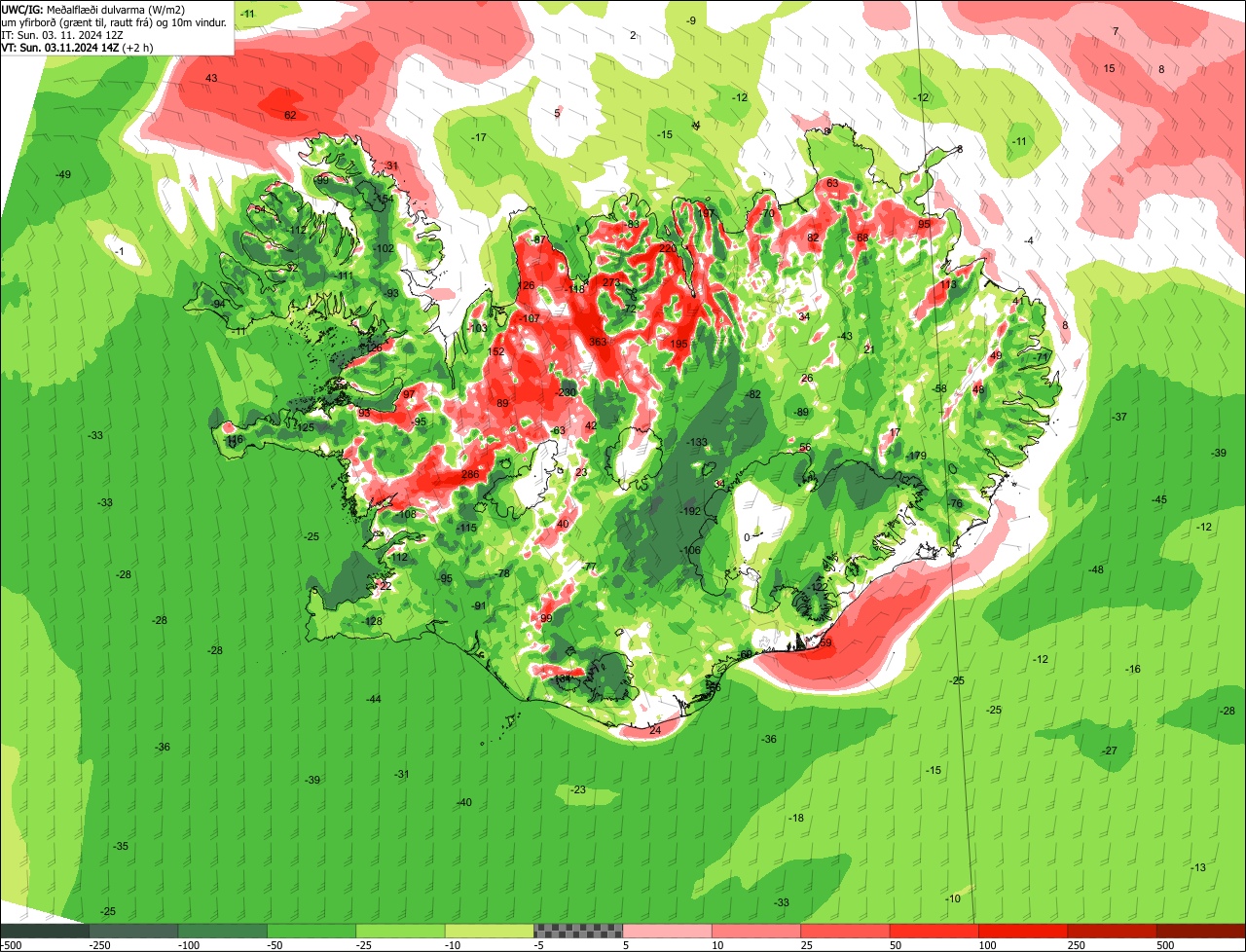Click the 'VT: Sun. 03.11.2024 14Z (+2 h)' line
Screen dimensions: 1246x952
coord(77,47)
